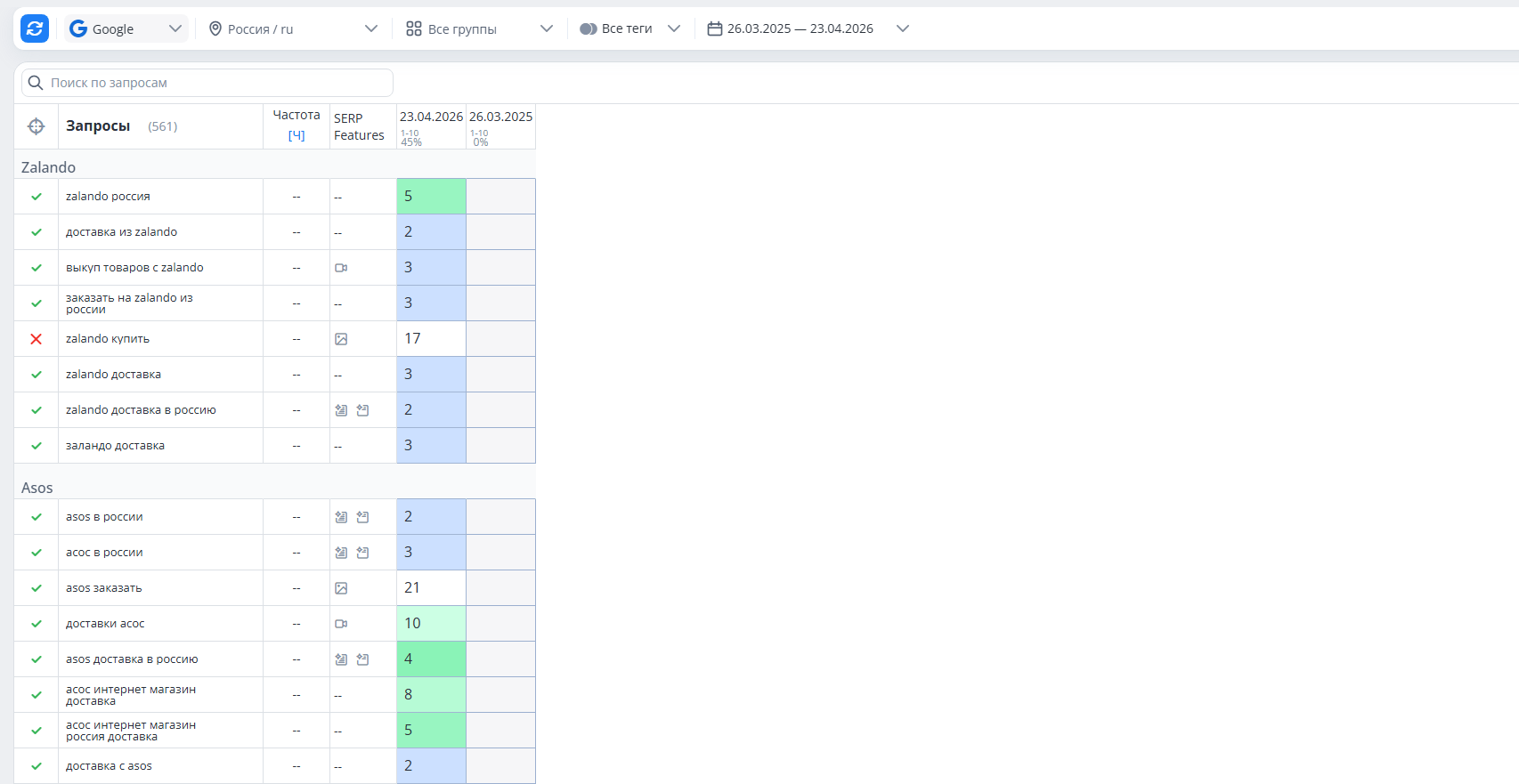Click image SERP icon for zalando купить
This screenshot has width=1519, height=784.
[x=341, y=339]
